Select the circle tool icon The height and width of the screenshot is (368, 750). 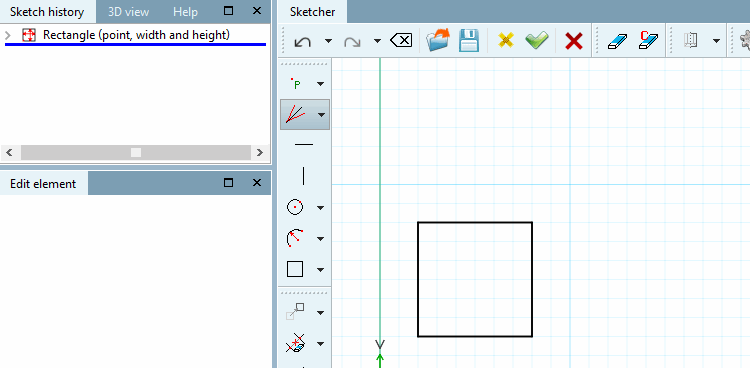(295, 207)
